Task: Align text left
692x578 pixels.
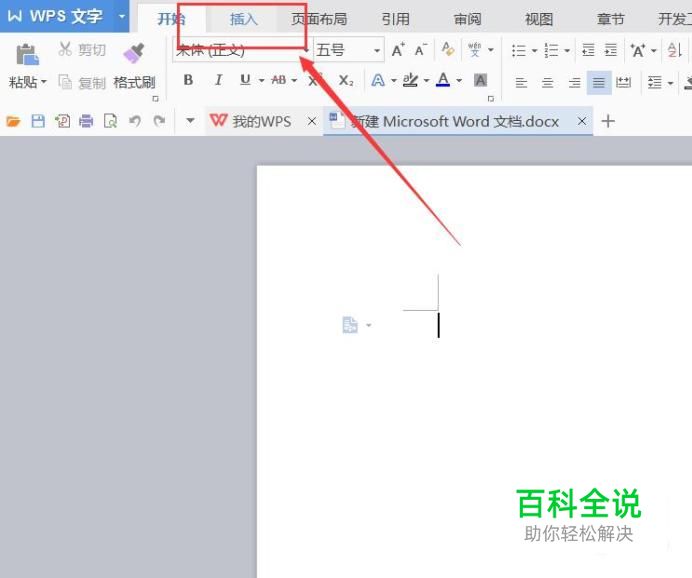Action: (521, 82)
